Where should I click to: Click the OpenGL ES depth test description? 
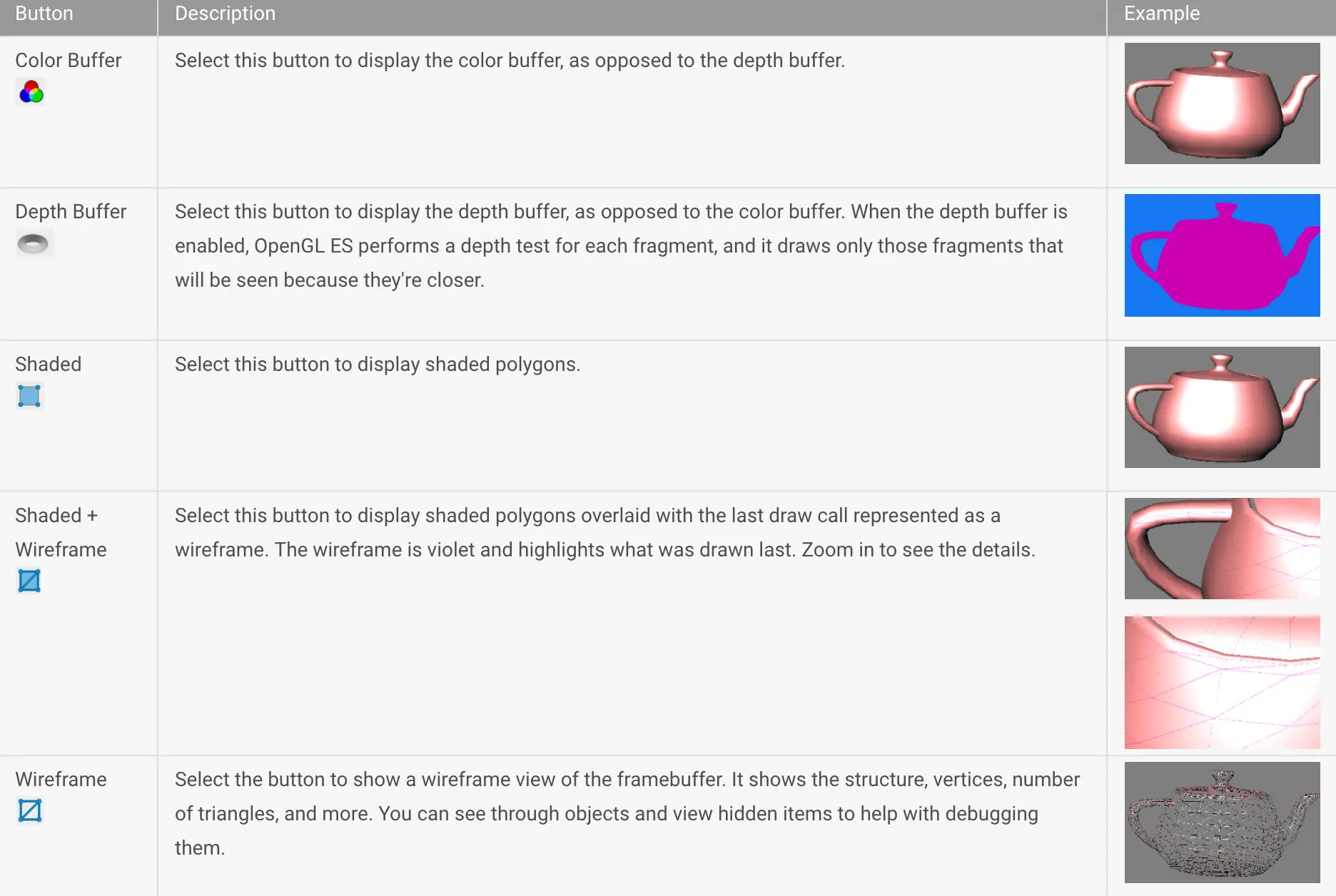coord(621,246)
